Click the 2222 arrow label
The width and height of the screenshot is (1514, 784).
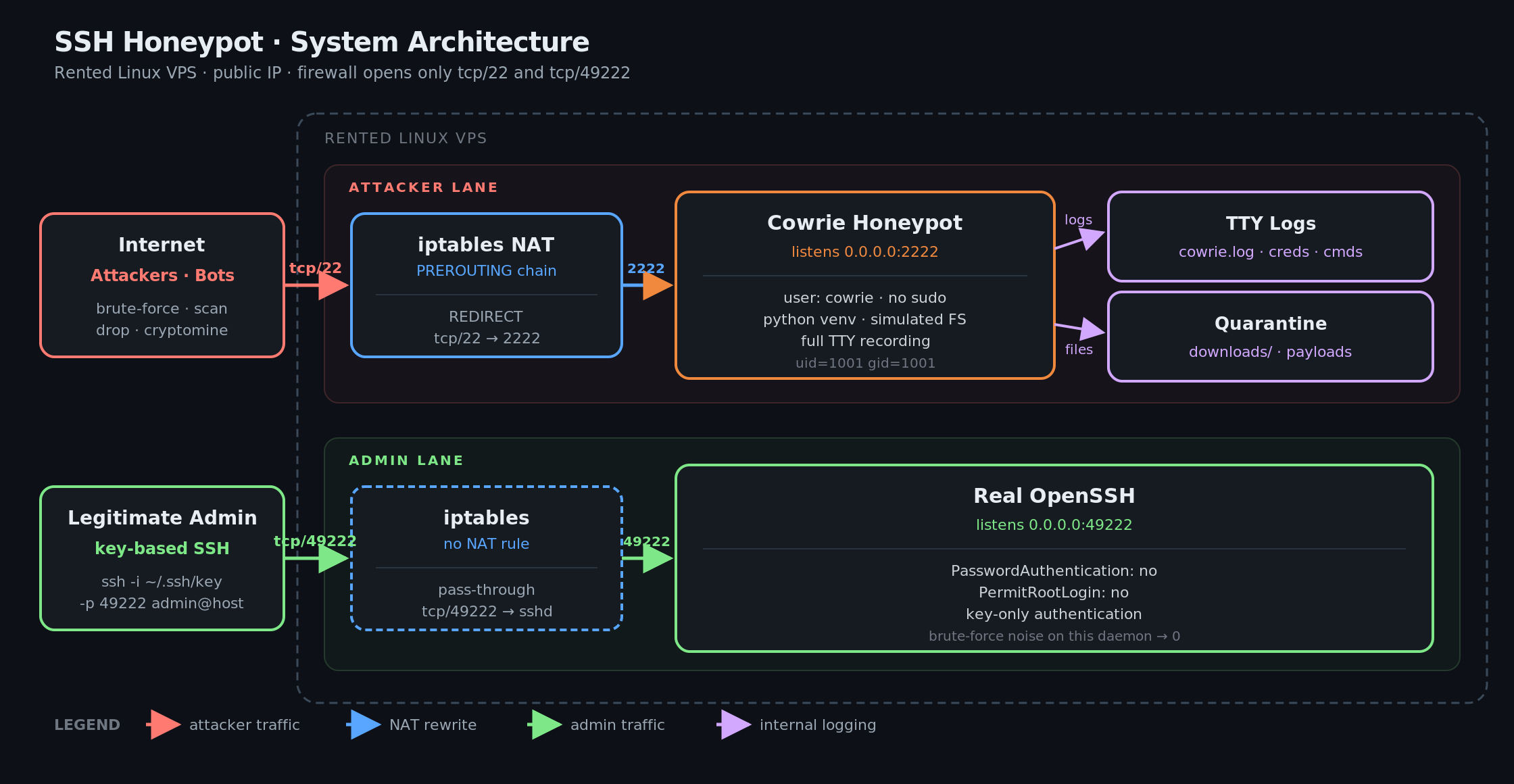click(646, 268)
